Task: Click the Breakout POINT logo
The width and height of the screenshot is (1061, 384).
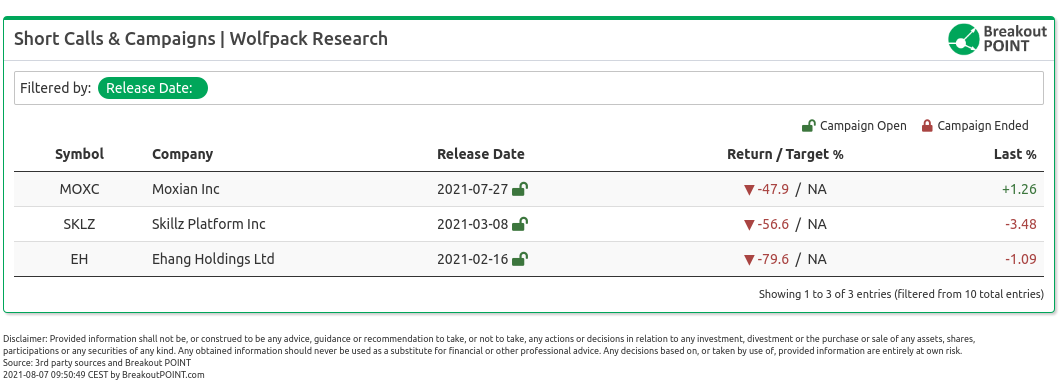Action: click(x=997, y=39)
